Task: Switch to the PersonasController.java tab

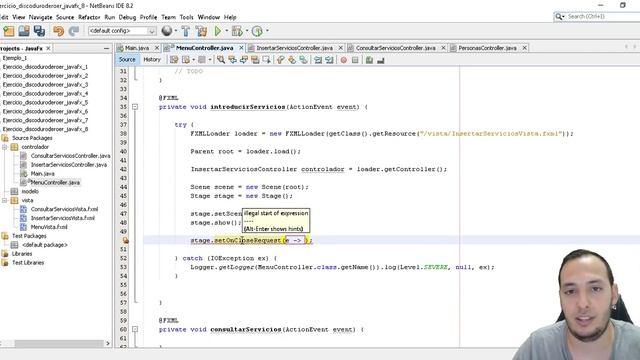Action: 487,48
